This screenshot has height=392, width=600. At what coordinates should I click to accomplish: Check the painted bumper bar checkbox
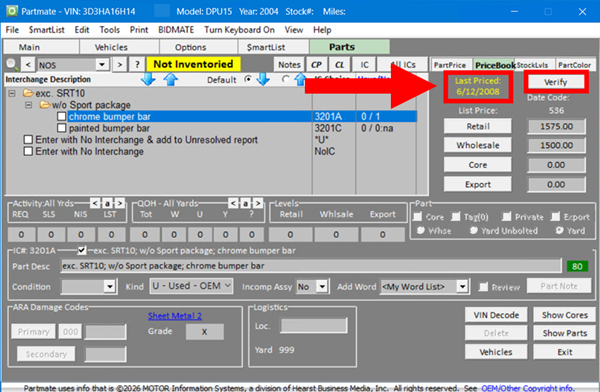61,128
